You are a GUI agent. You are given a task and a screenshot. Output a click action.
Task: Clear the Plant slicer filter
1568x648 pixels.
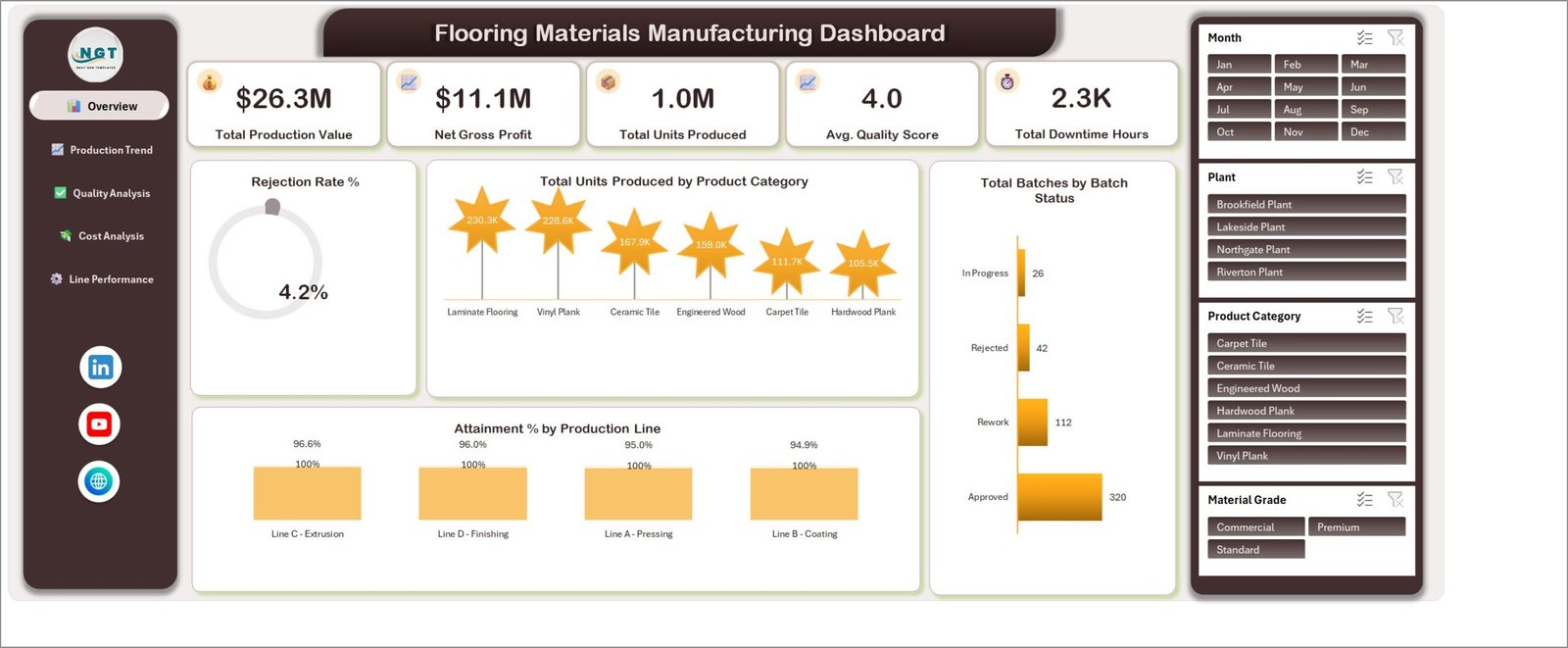coord(1396,177)
